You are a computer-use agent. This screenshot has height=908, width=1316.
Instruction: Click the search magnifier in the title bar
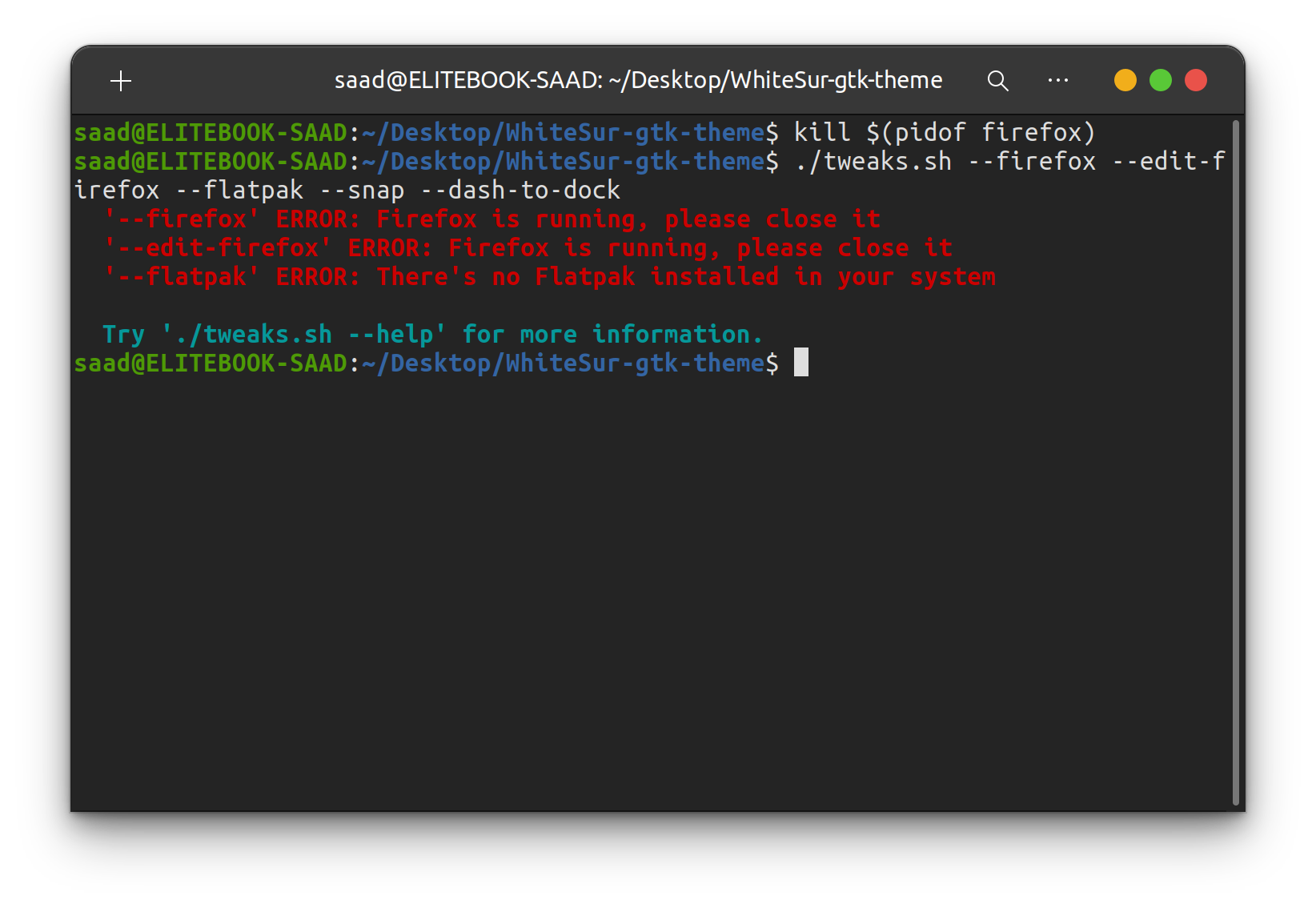point(997,80)
